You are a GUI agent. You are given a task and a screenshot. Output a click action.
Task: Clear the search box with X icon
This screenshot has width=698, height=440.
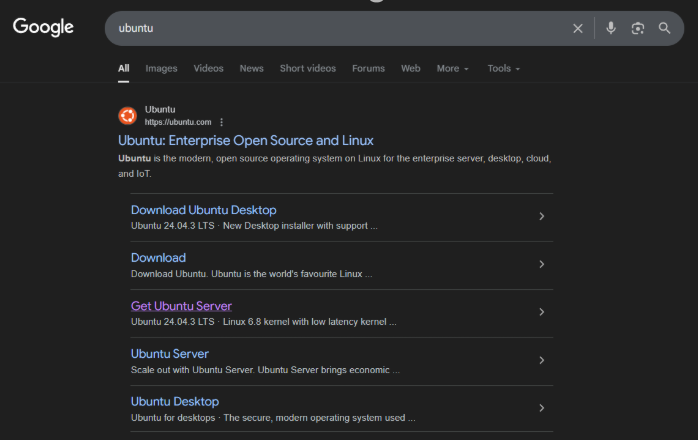pyautogui.click(x=578, y=29)
